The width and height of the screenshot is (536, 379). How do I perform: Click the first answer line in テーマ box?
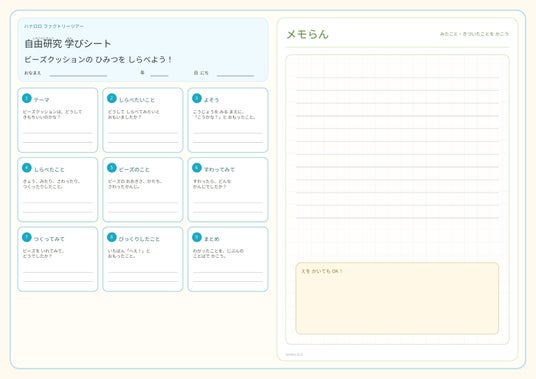click(x=58, y=133)
